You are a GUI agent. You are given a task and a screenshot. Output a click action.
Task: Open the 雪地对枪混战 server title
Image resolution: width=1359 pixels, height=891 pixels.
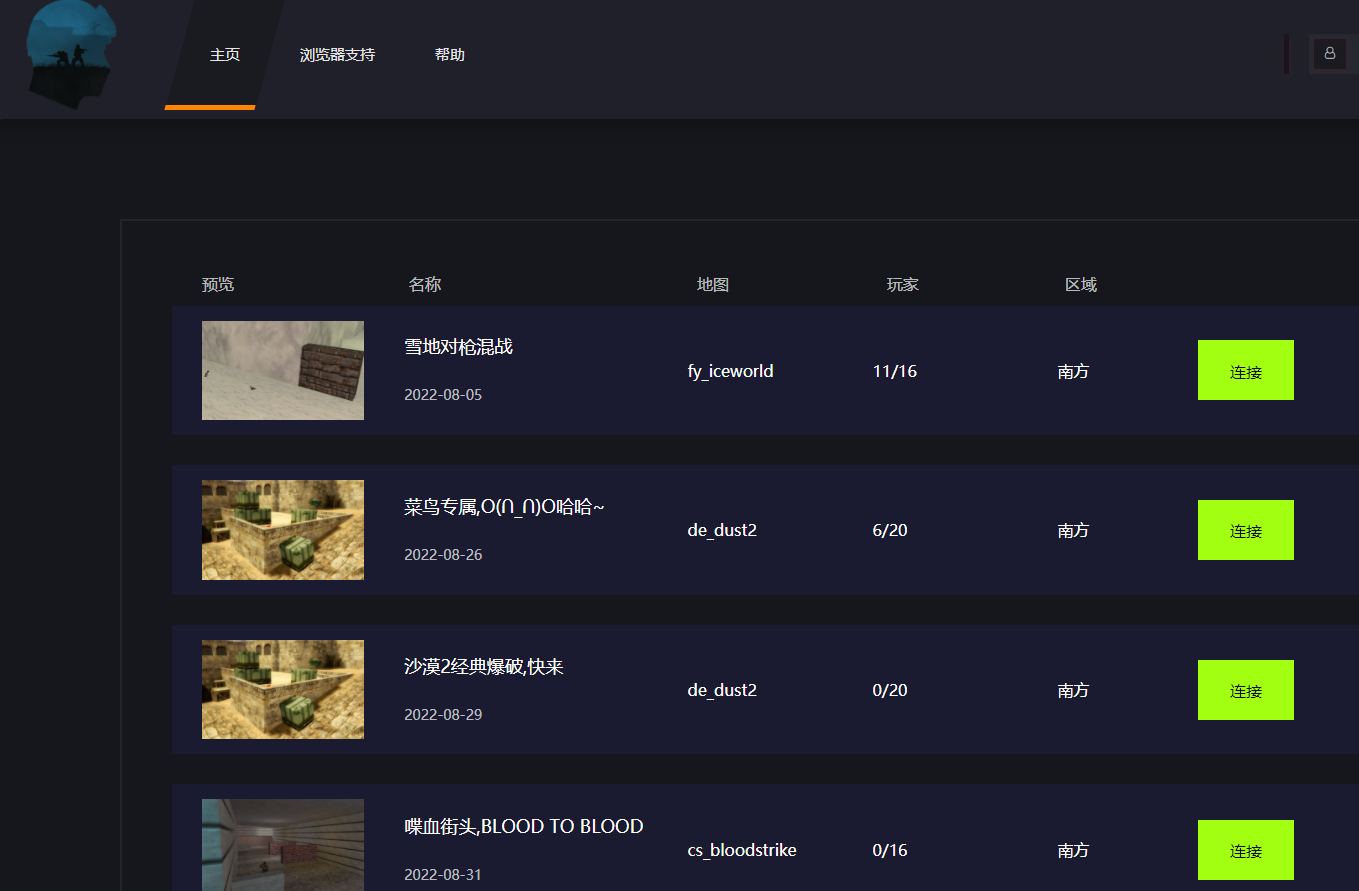click(x=458, y=347)
